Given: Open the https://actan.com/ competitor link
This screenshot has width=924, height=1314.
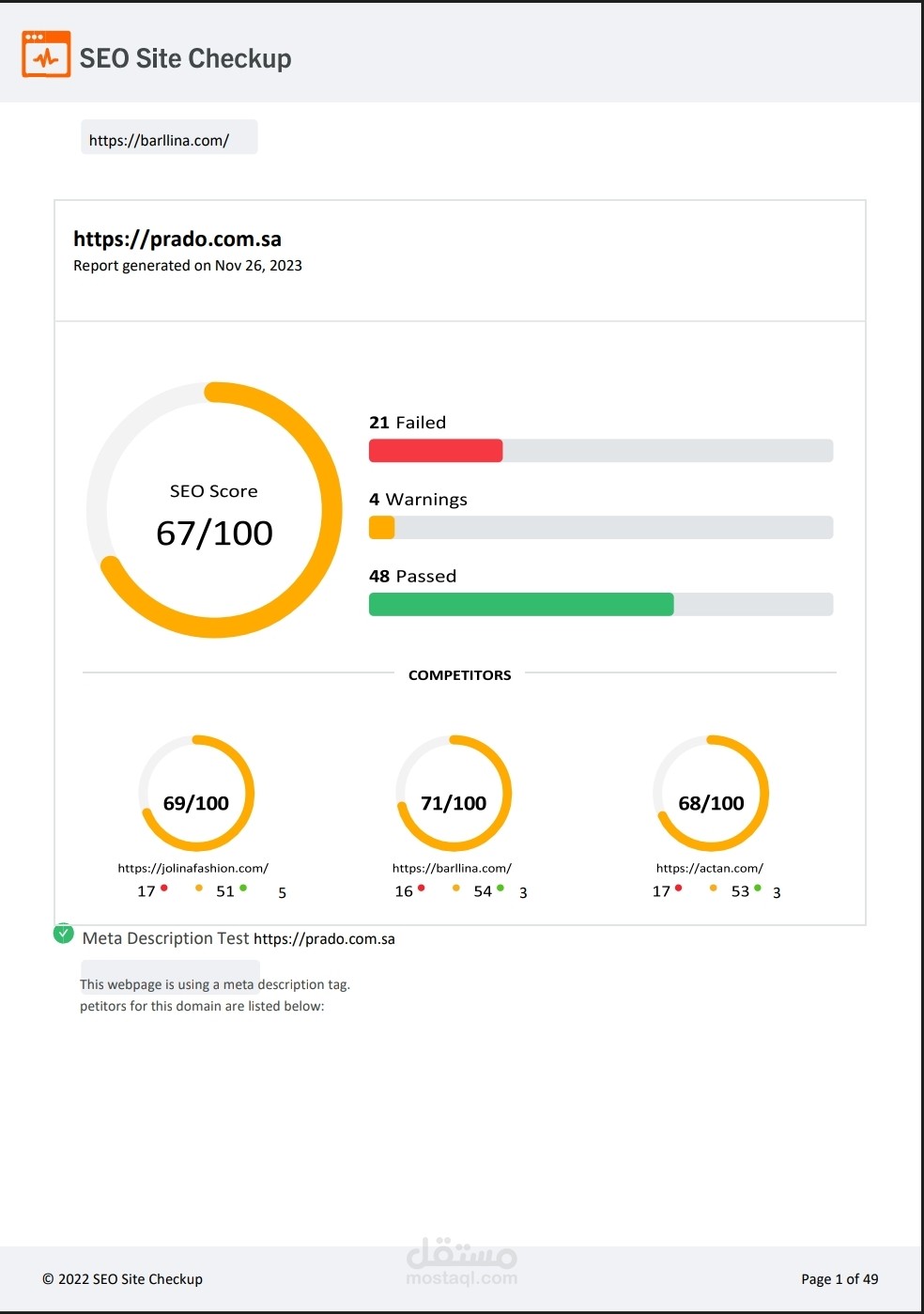Looking at the screenshot, I should 710,869.
